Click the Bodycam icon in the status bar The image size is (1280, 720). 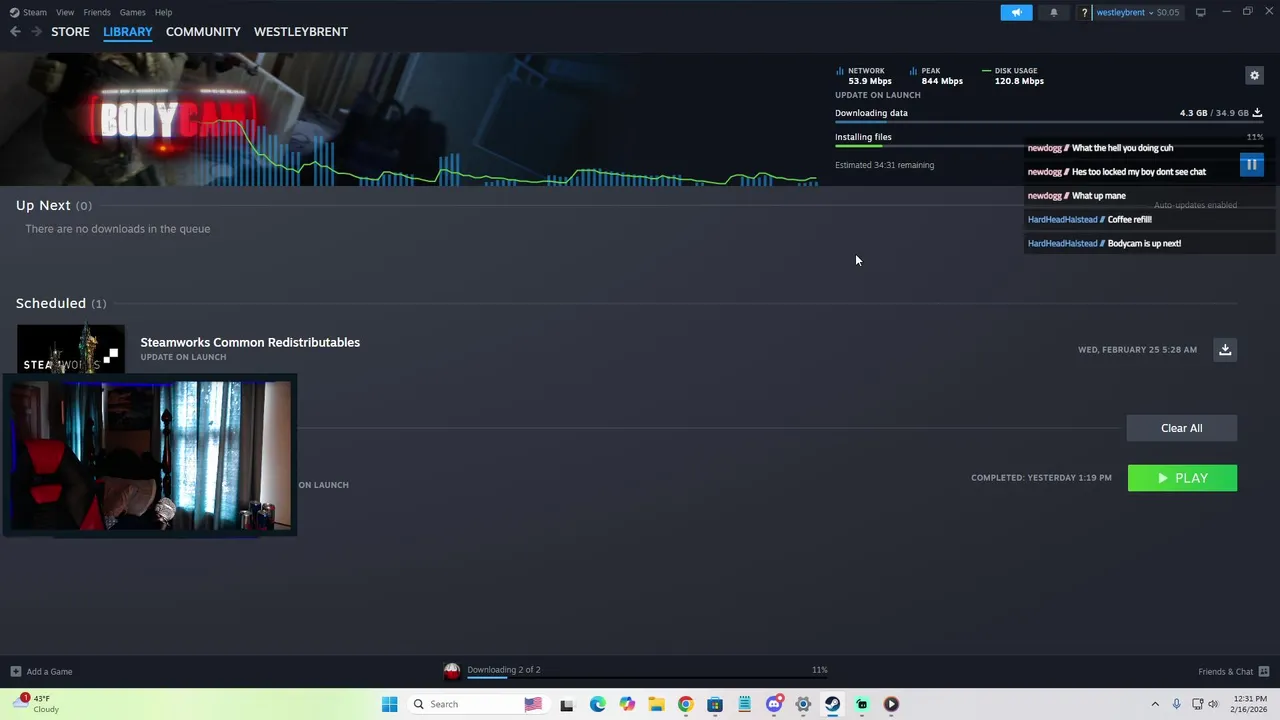coord(452,671)
